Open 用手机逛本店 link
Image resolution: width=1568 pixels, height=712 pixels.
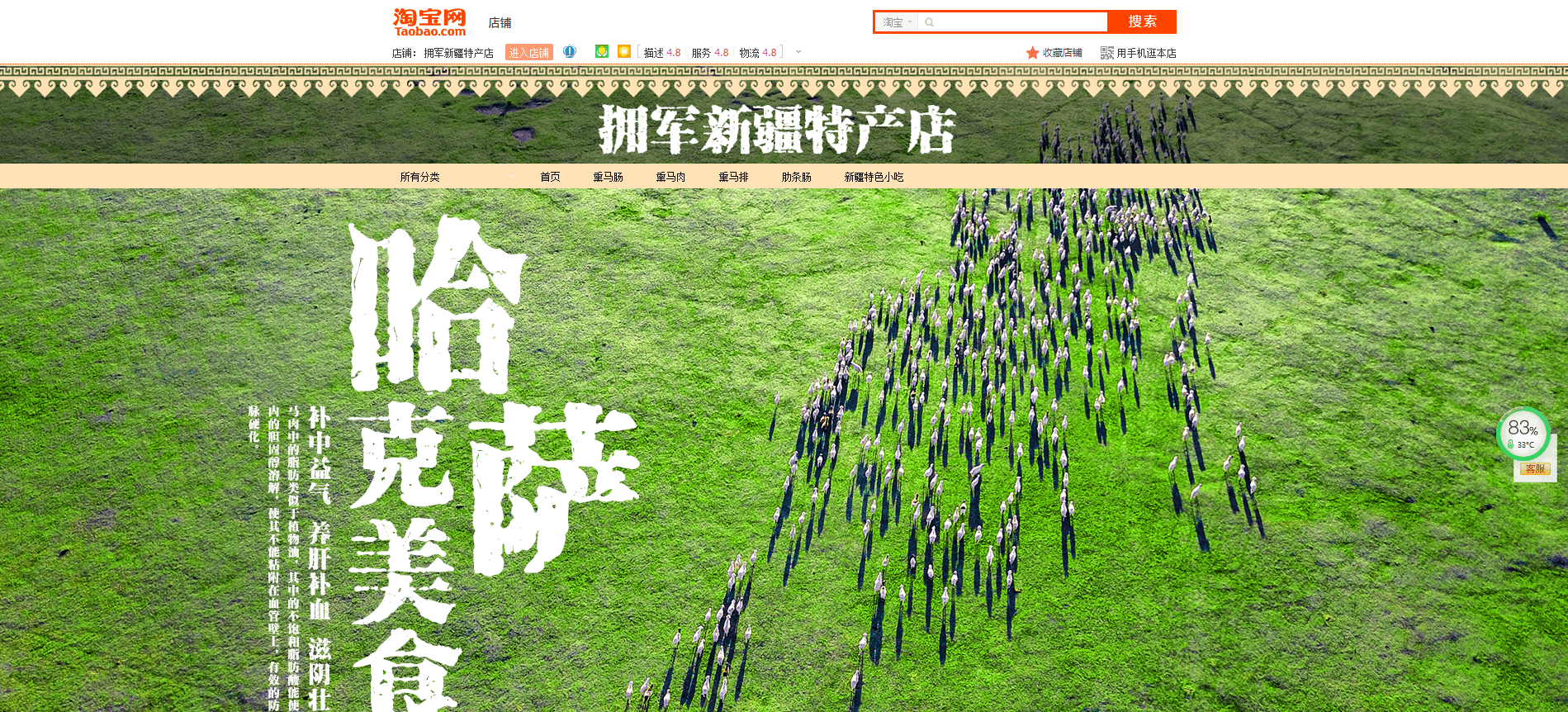tap(1146, 53)
